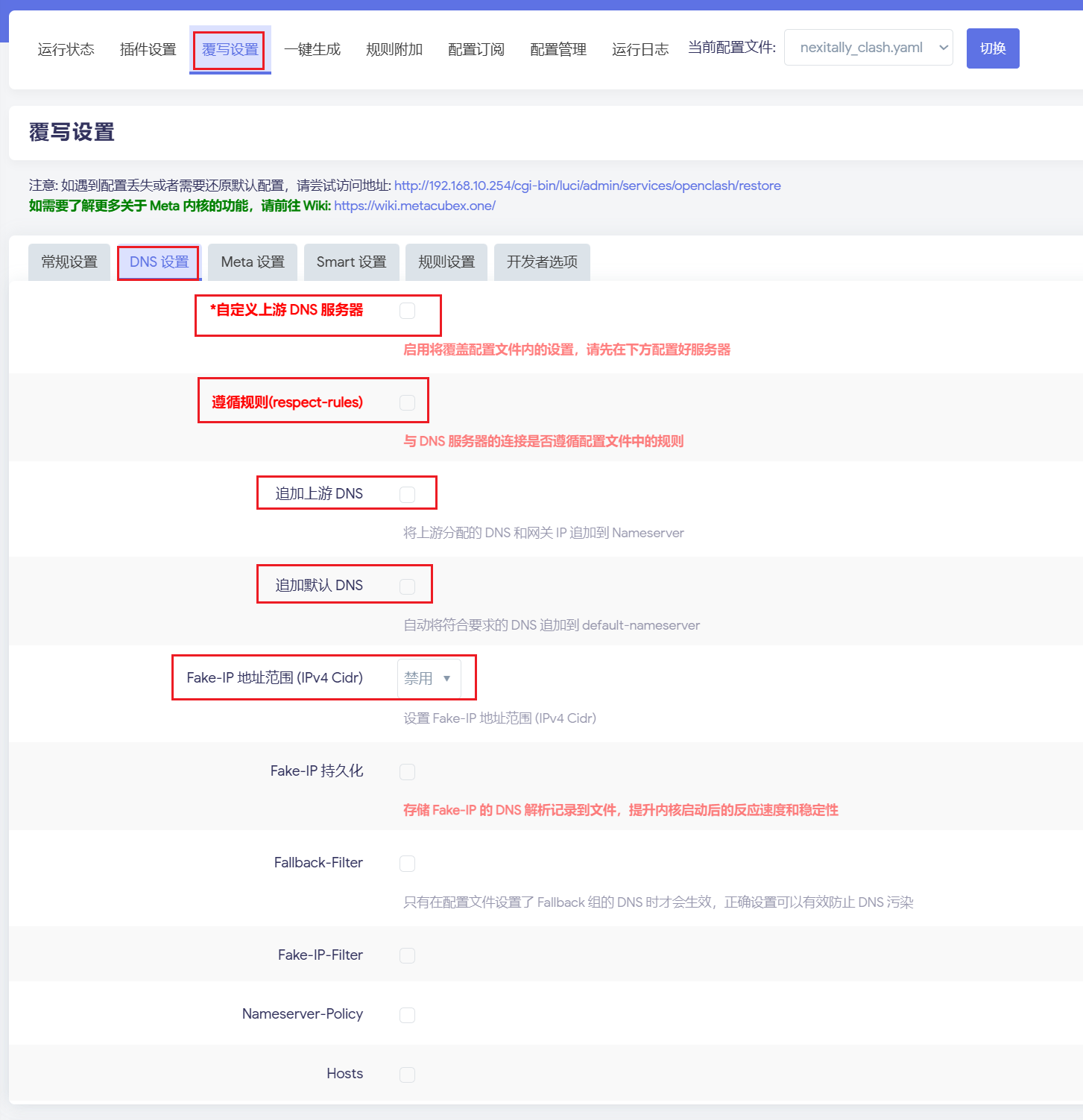Enable the 追加默认 DNS checkbox
Image resolution: width=1083 pixels, height=1120 pixels.
pyautogui.click(x=407, y=586)
